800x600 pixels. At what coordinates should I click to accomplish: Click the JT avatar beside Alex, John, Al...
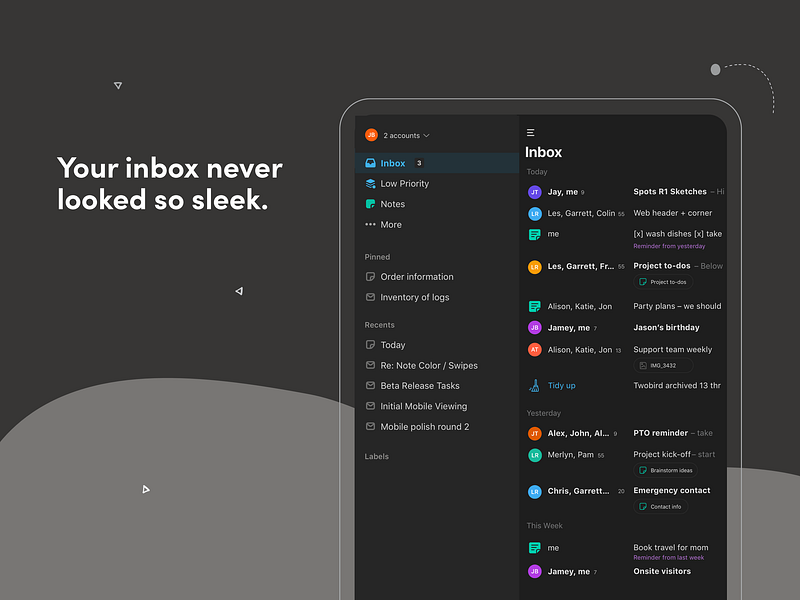click(x=535, y=434)
